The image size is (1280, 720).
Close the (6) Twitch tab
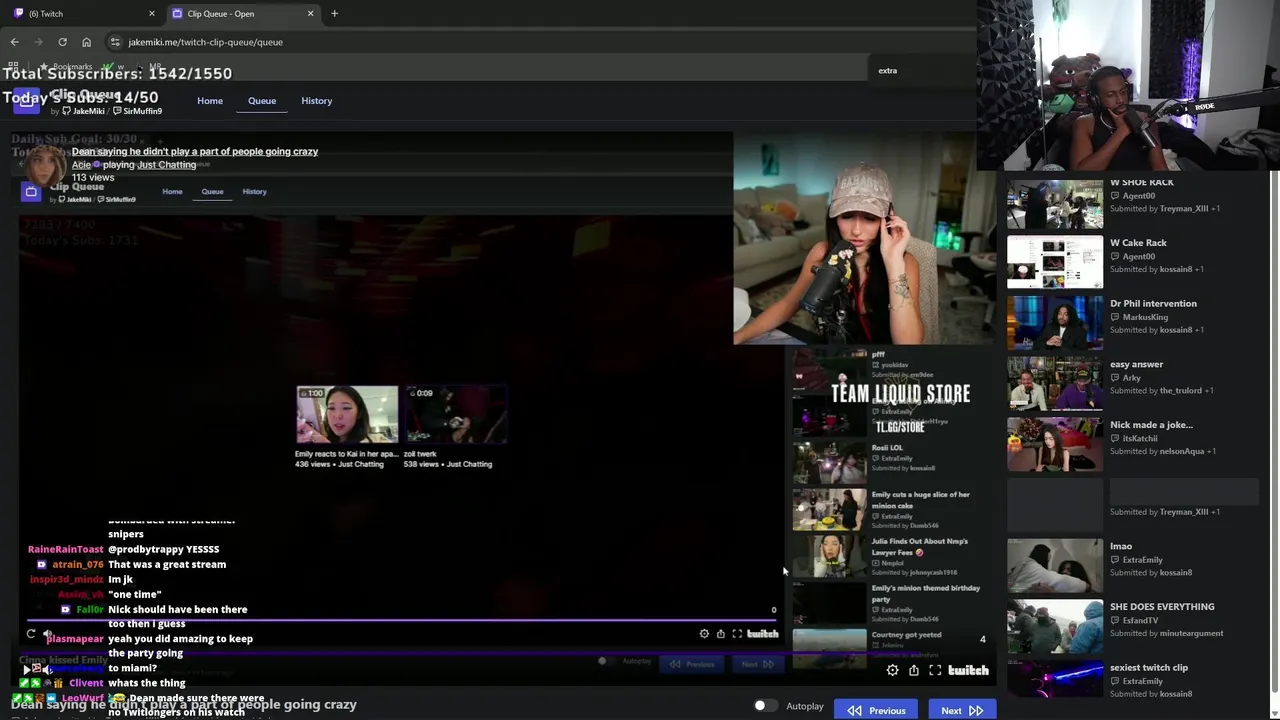pos(152,13)
